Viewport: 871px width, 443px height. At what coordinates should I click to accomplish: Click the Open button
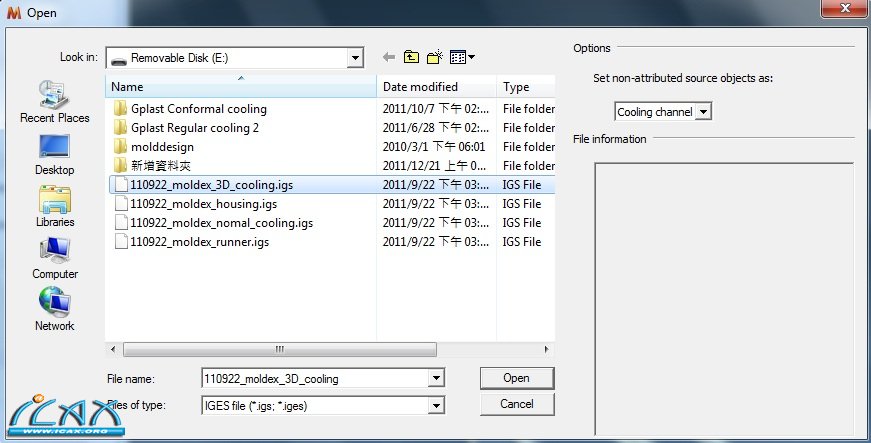tap(517, 378)
